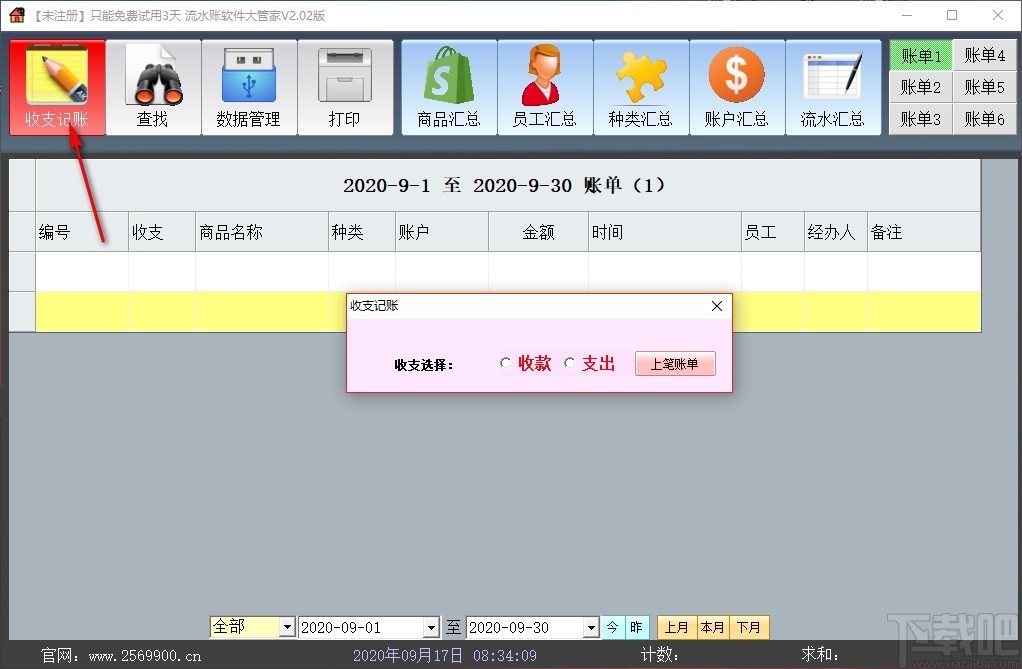Open 流水汇总 ledger summary icon

tap(833, 85)
